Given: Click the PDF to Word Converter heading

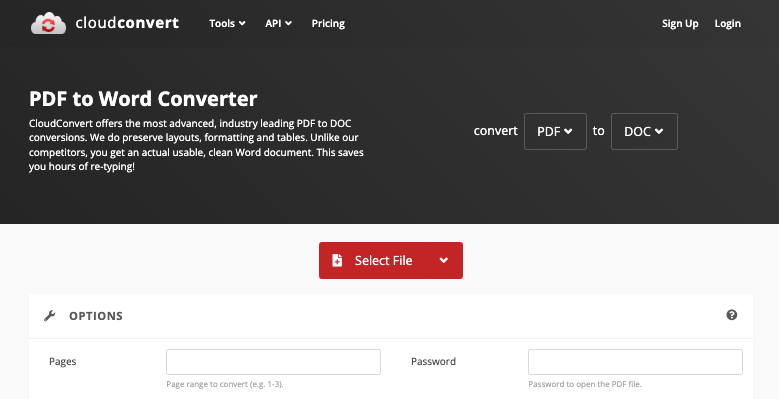Looking at the screenshot, I should pos(143,99).
